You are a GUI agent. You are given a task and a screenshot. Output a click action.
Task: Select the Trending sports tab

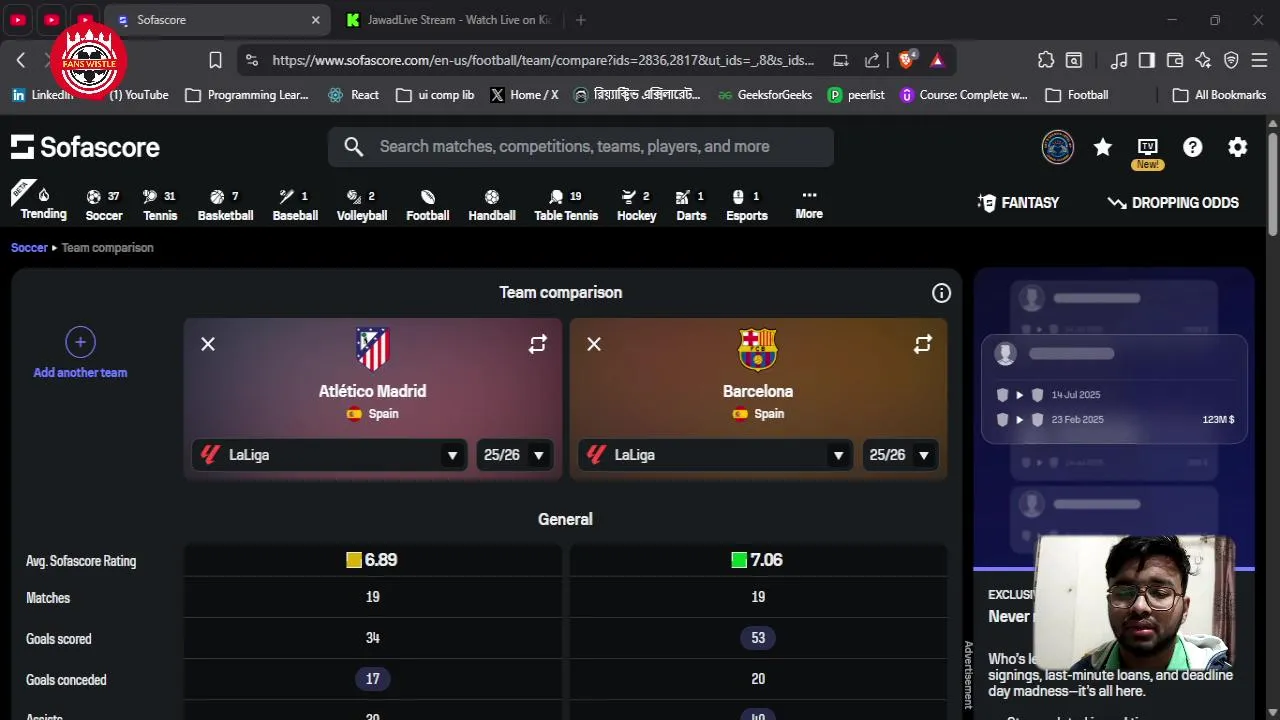[43, 203]
